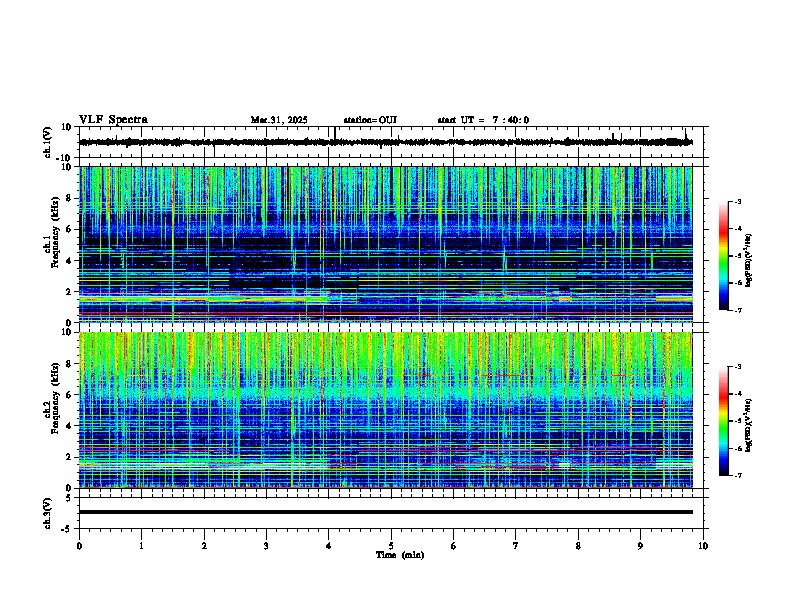This screenshot has height=612, width=792.
Task: Click the "-7" label on ch.2 color bar
Action: (737, 475)
